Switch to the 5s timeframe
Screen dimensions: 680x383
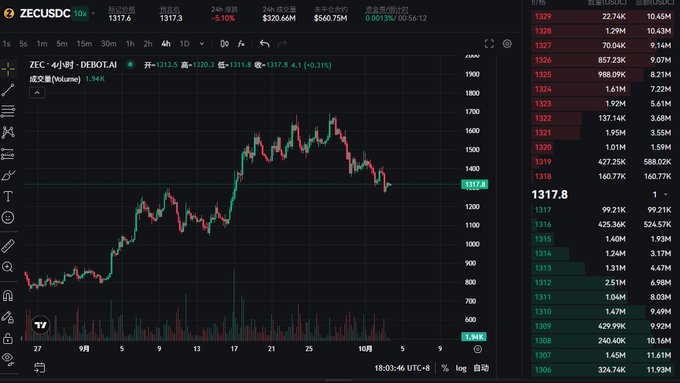[23, 44]
